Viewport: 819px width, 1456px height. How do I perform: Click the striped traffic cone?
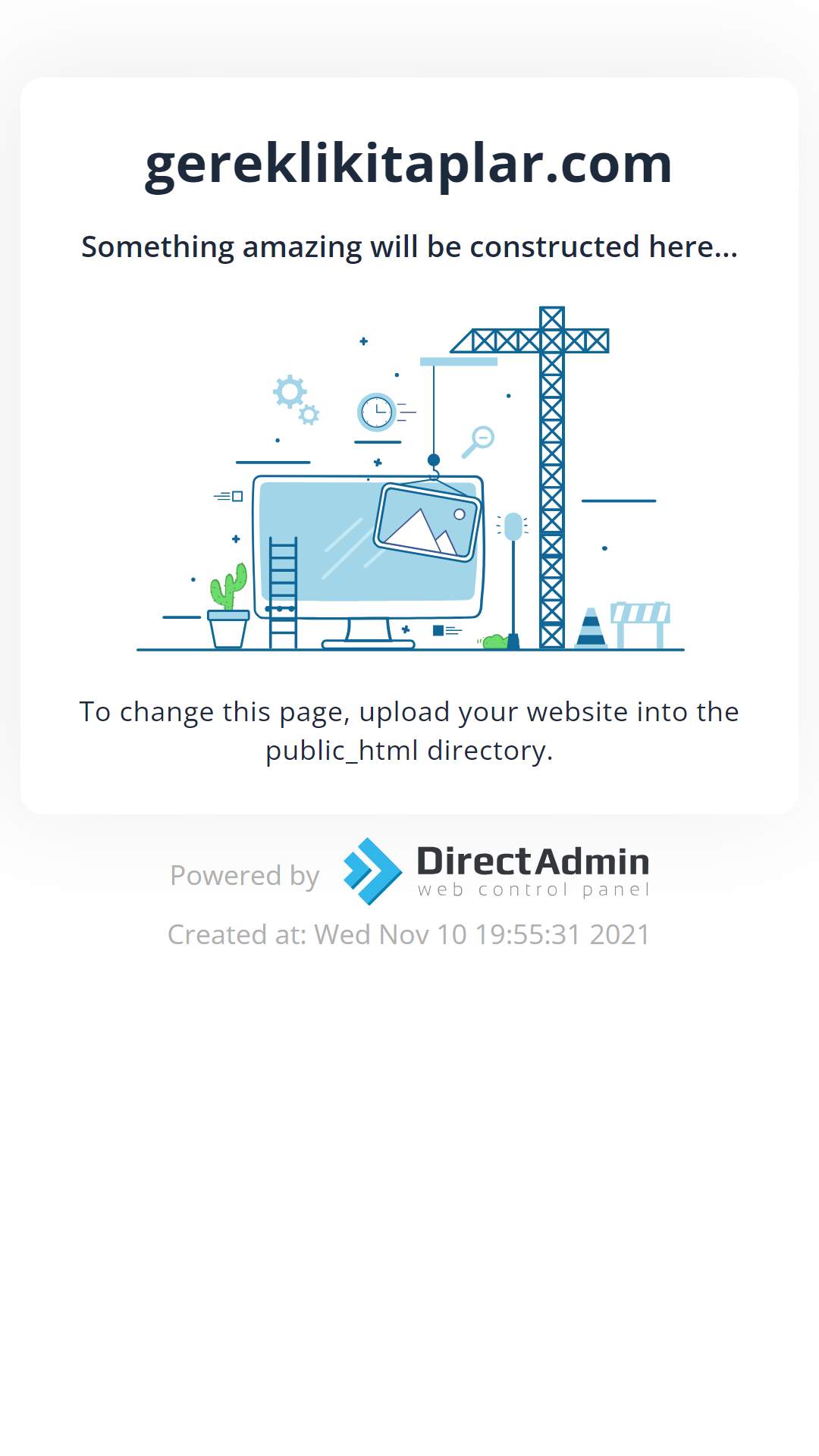[591, 628]
